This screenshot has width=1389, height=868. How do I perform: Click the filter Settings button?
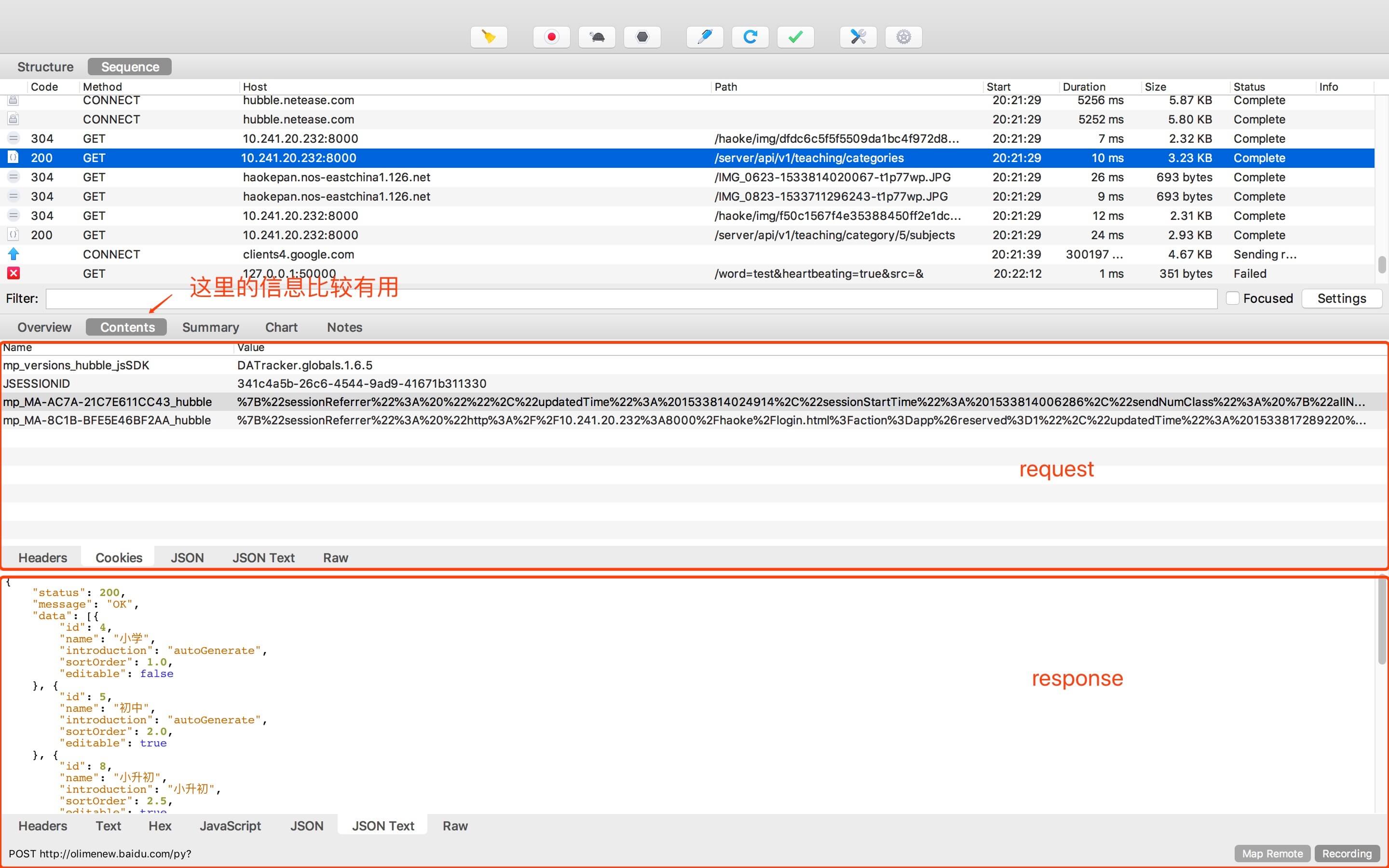point(1341,298)
